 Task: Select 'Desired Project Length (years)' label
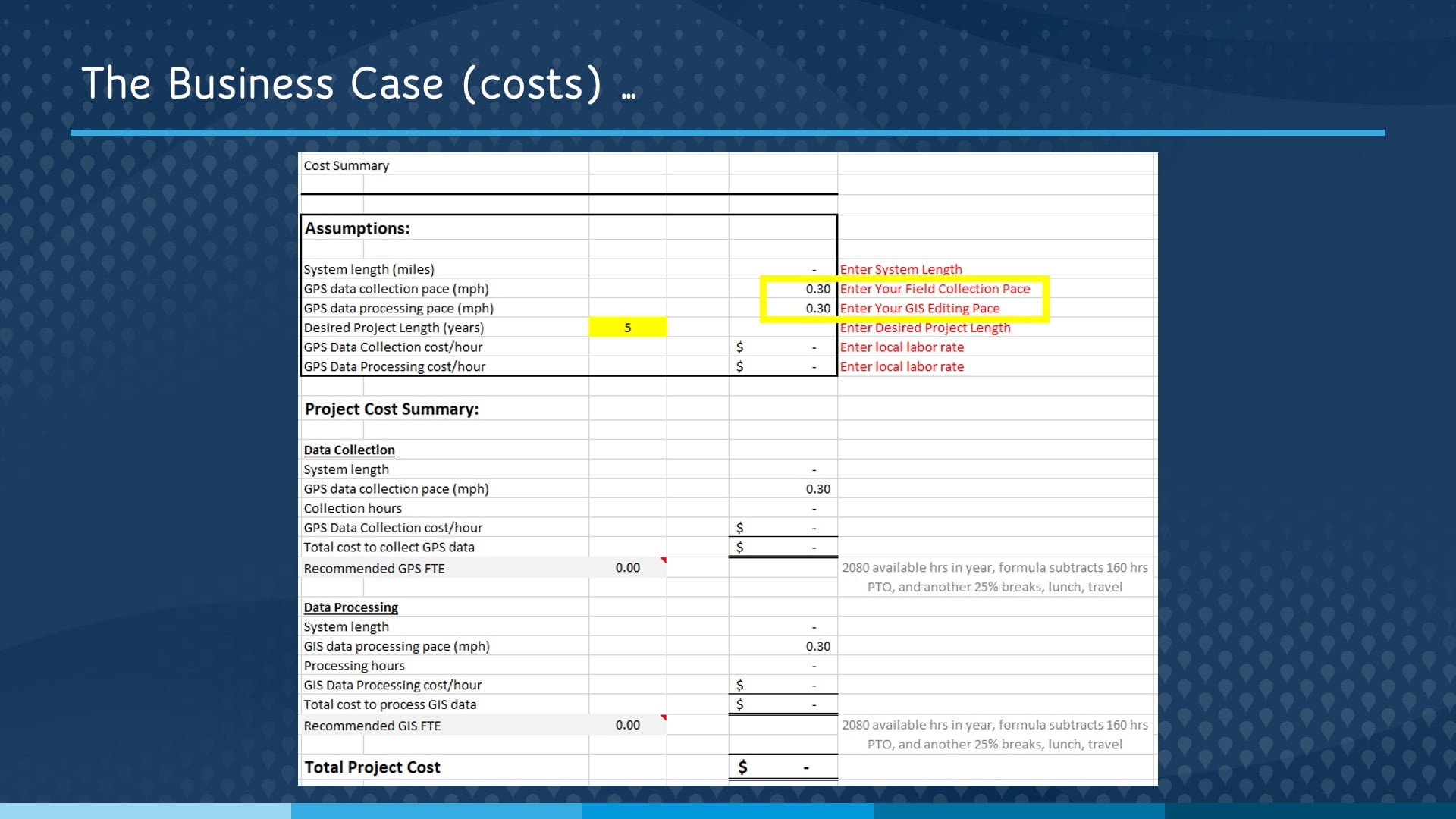[394, 328]
